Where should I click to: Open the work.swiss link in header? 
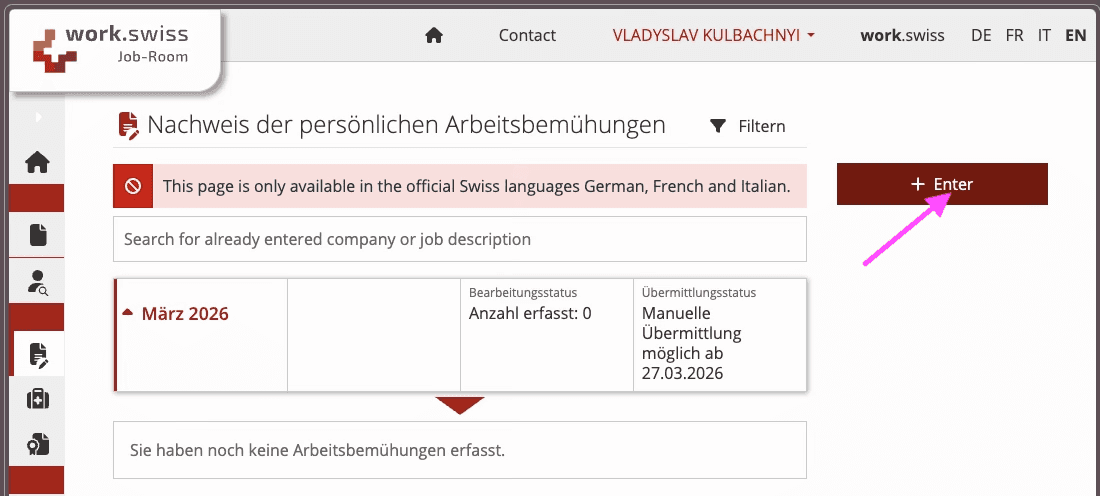point(902,35)
